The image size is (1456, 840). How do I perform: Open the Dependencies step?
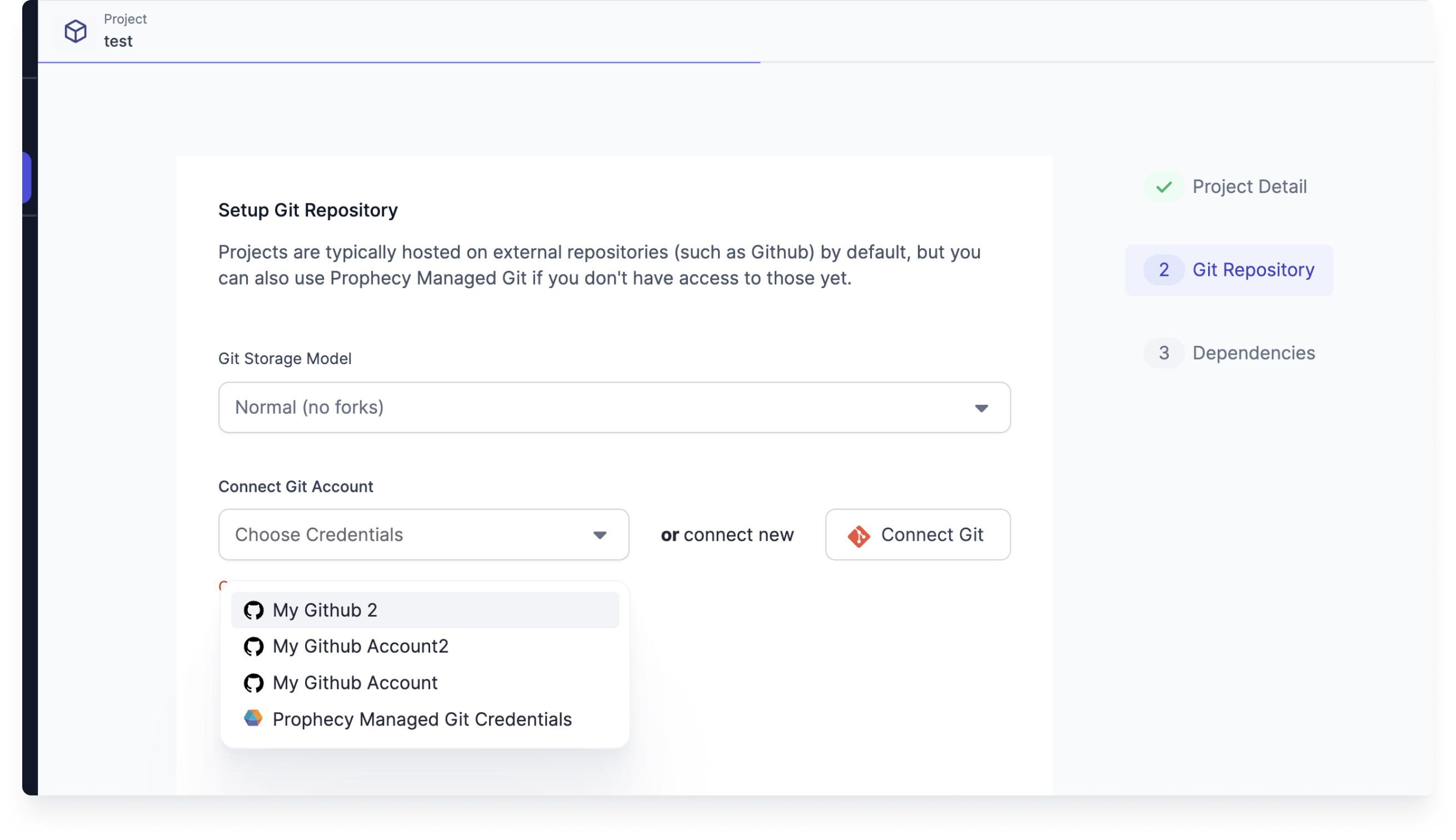click(x=1253, y=353)
